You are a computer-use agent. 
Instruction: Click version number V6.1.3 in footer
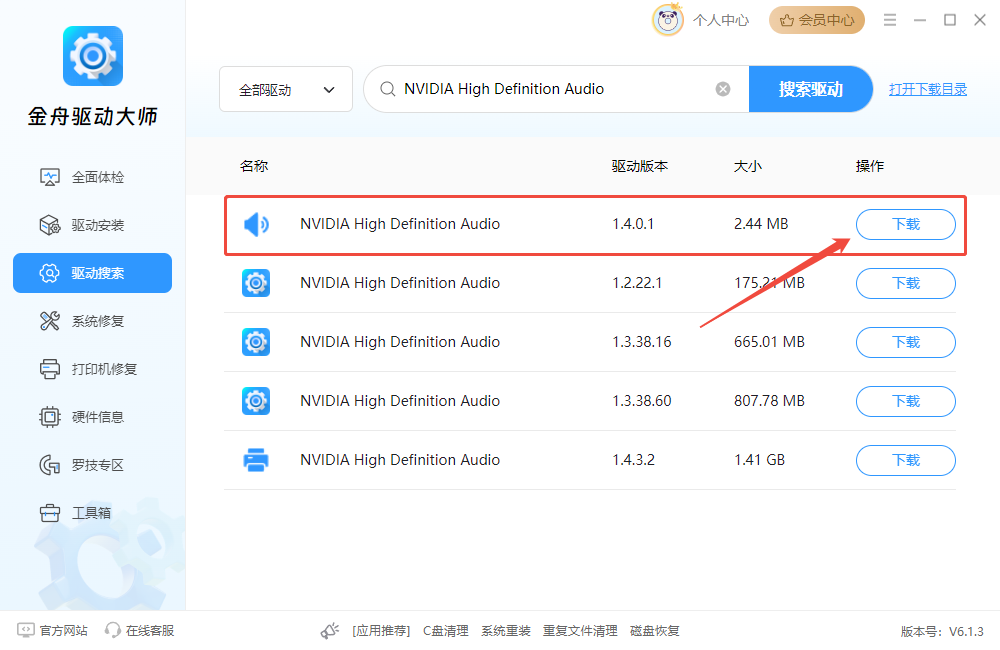click(966, 632)
